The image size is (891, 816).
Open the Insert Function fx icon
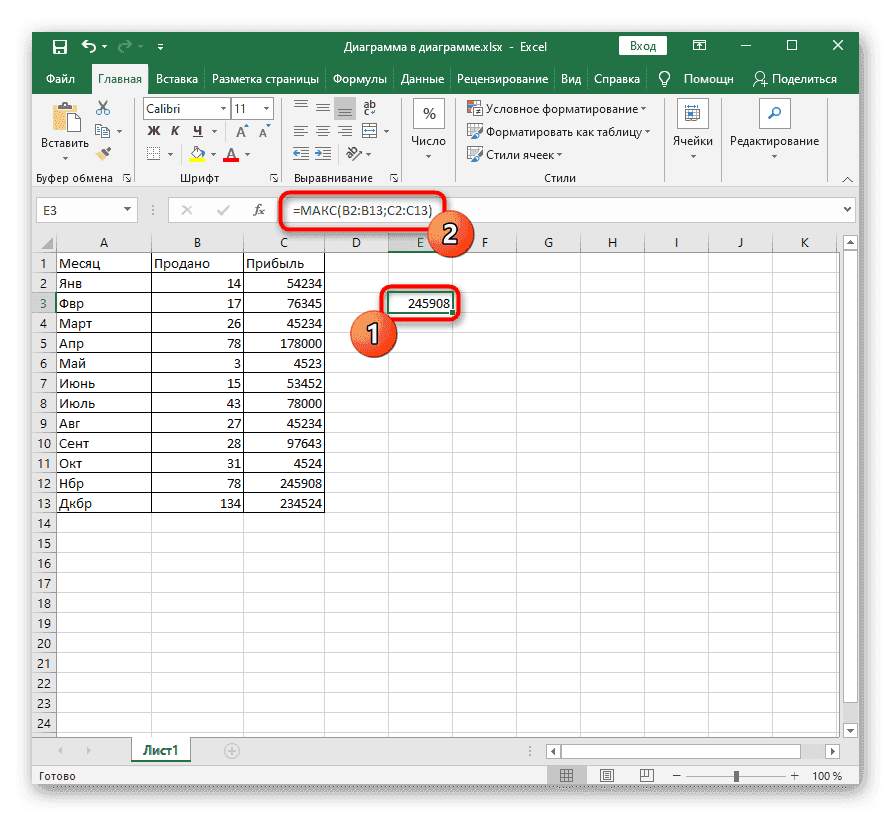pyautogui.click(x=258, y=210)
